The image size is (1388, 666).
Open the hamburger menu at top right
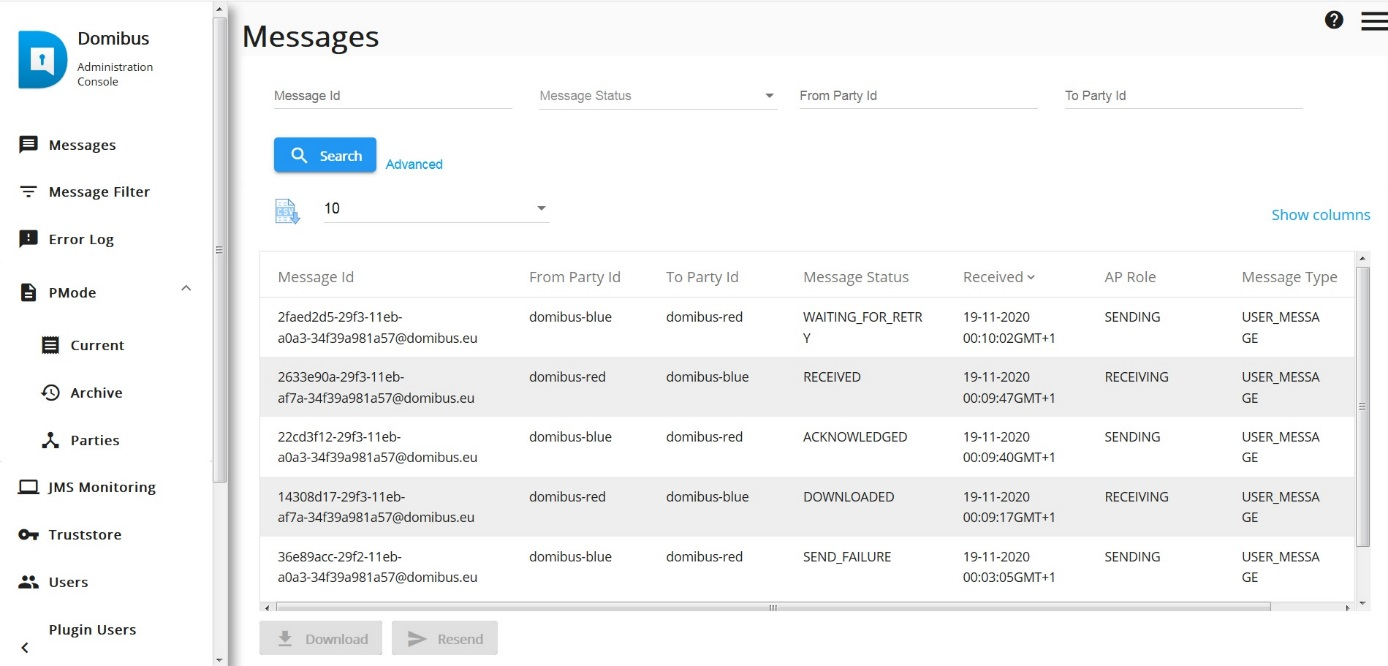[x=1374, y=21]
